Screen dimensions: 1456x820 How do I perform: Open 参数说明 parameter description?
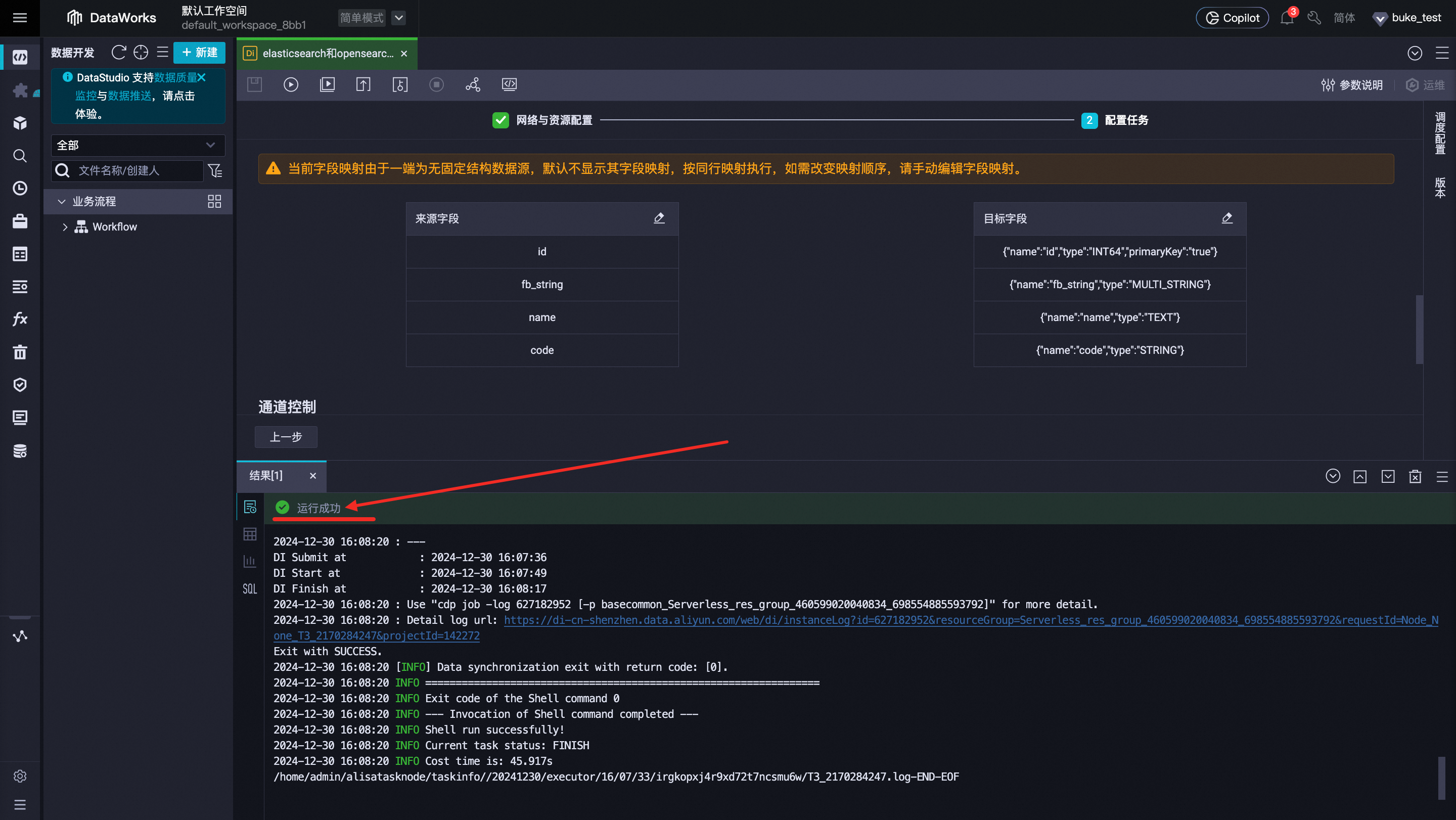click(x=1352, y=85)
